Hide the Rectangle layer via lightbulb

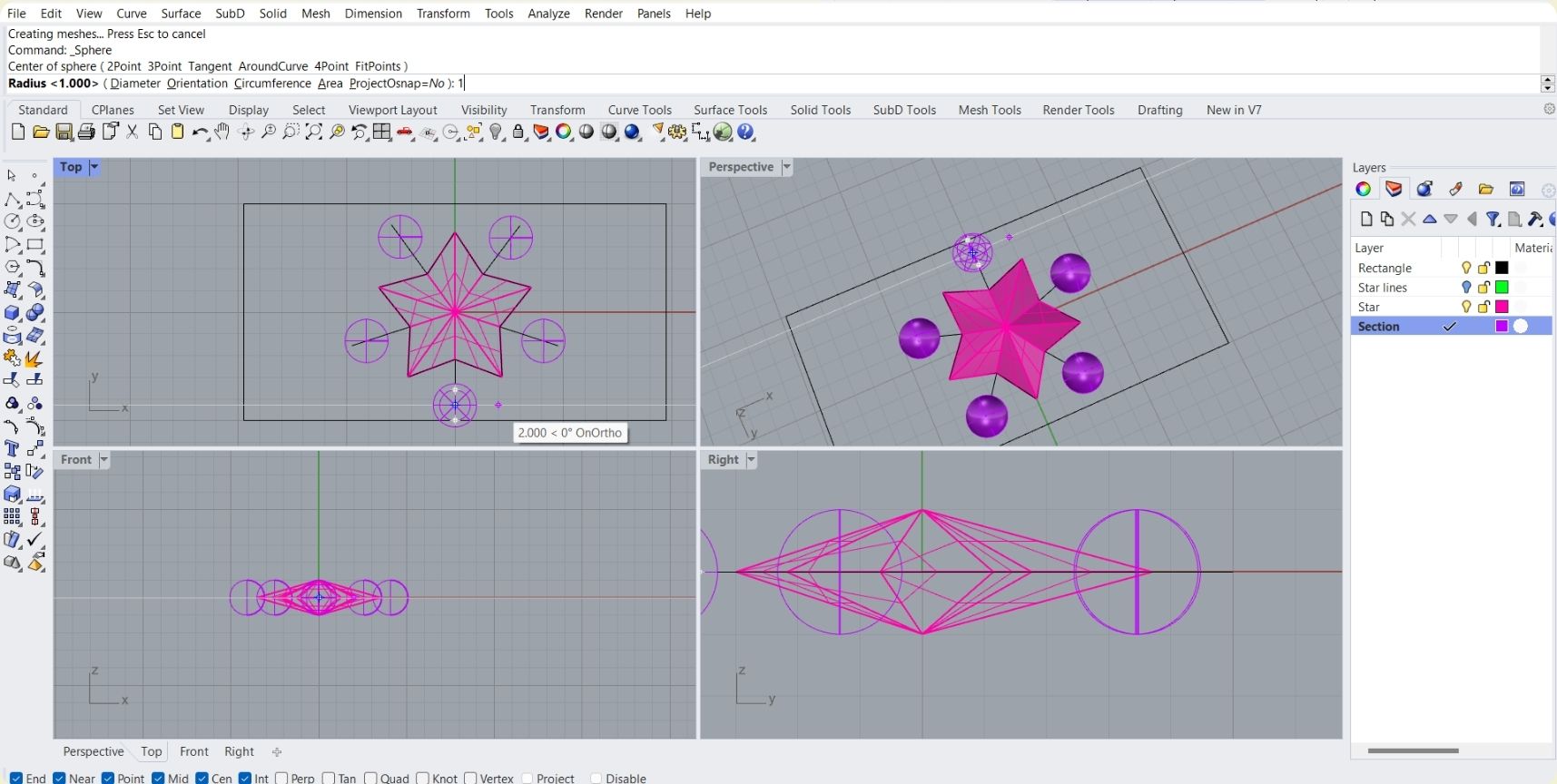click(x=1465, y=268)
